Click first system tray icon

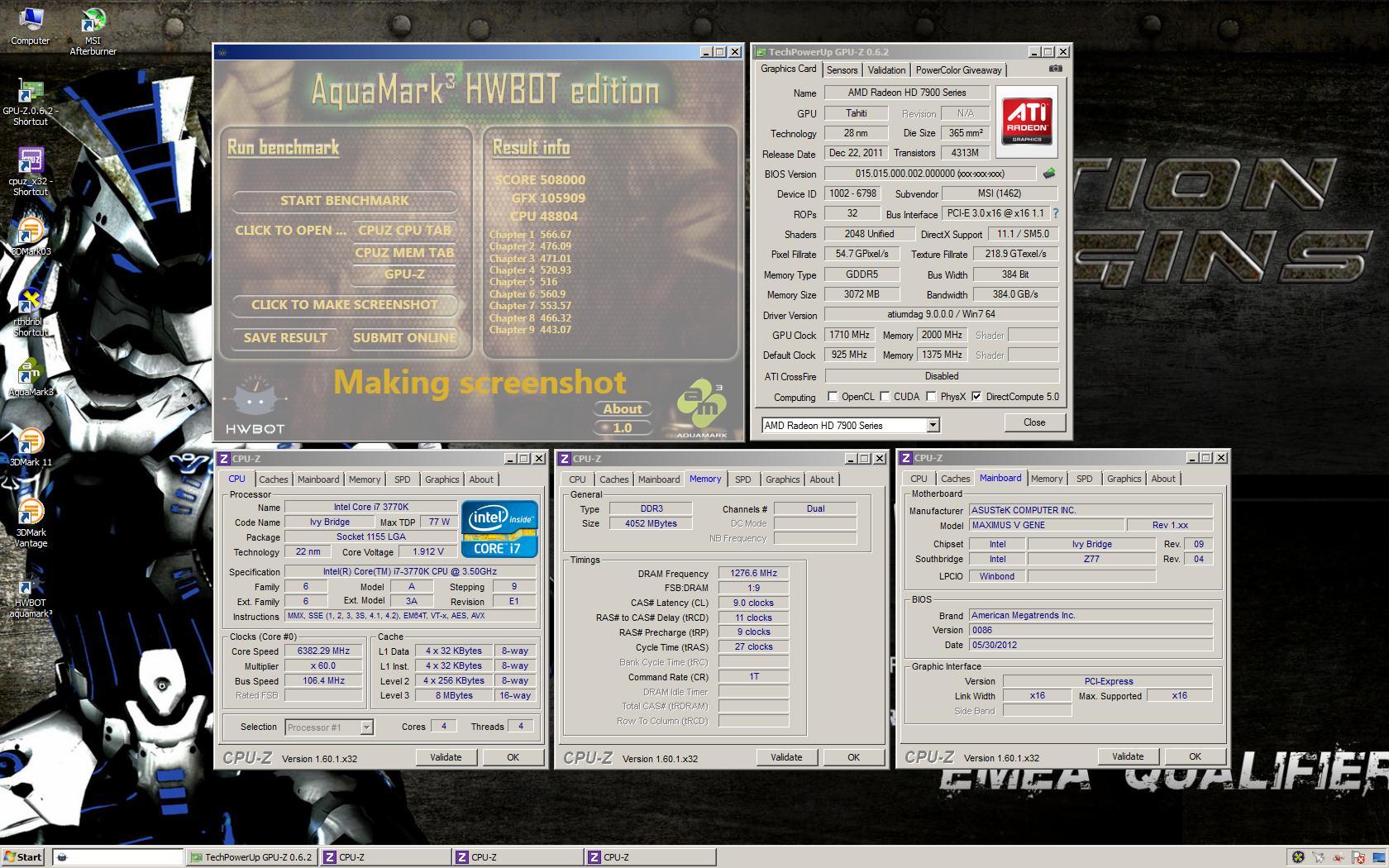point(1298,857)
